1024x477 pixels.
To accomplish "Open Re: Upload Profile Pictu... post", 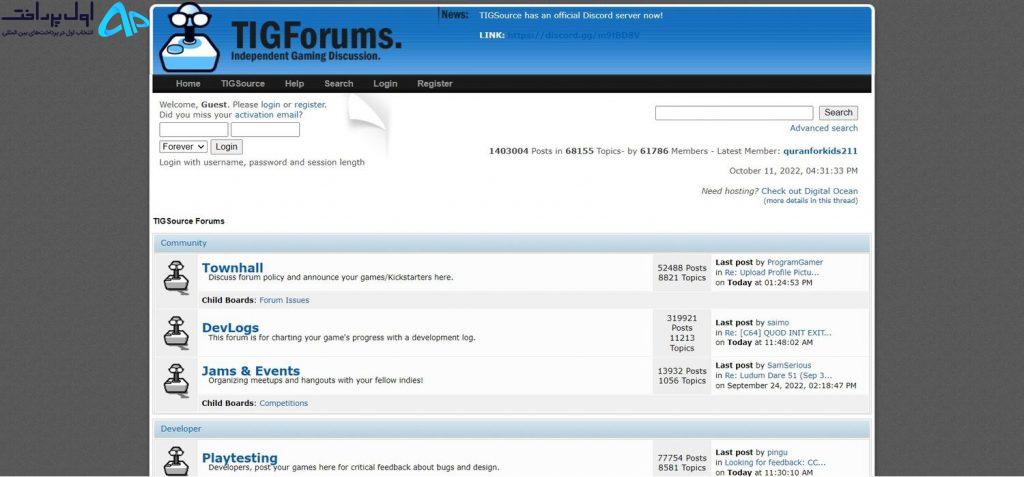I will [x=772, y=272].
